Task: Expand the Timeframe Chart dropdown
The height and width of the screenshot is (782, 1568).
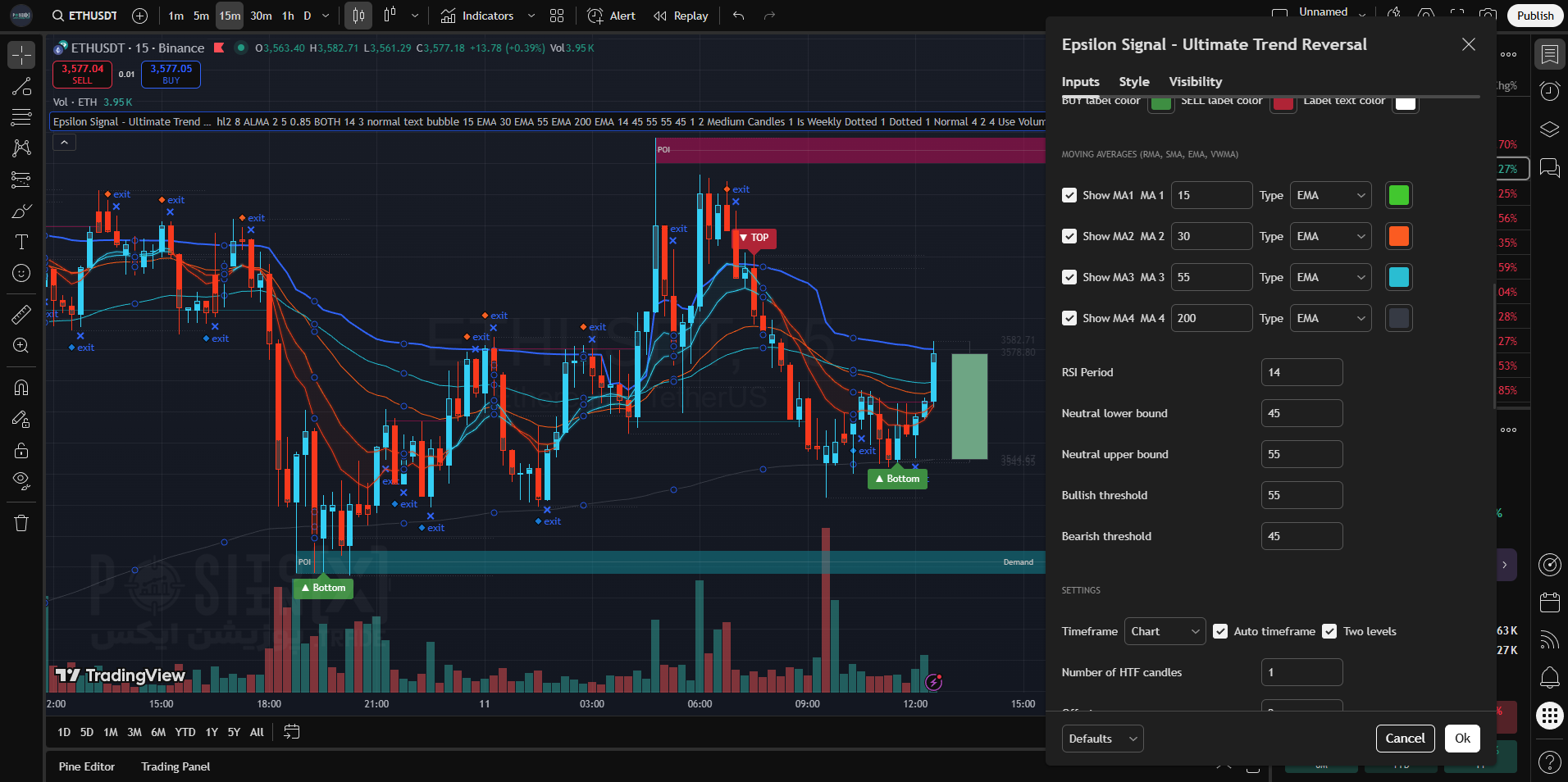Action: pyautogui.click(x=1165, y=631)
